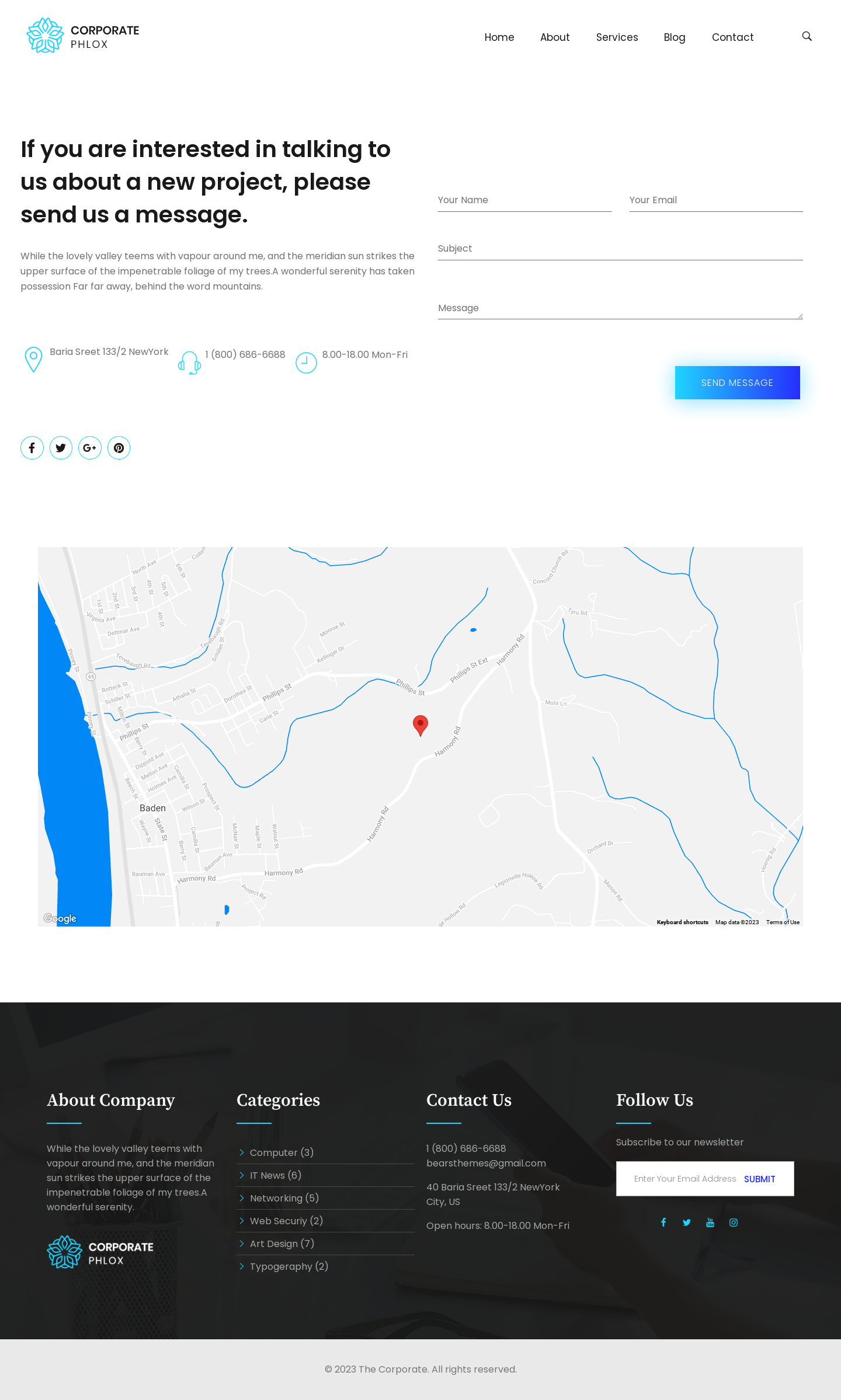The height and width of the screenshot is (1400, 841).
Task: Click the Instagram icon in footer
Action: (x=734, y=1223)
